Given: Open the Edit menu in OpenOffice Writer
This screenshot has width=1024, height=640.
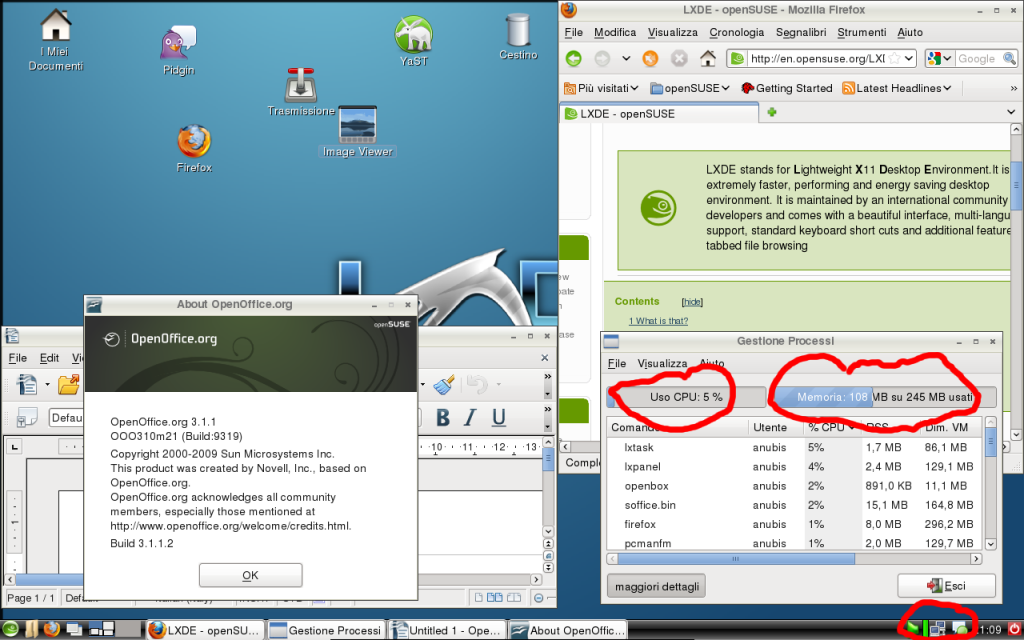Looking at the screenshot, I should tap(49, 358).
